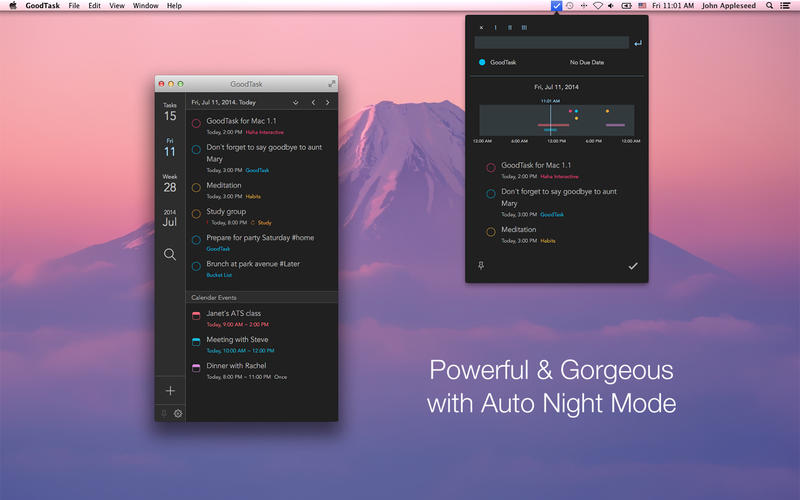The image size is (800, 500).
Task: Click Janet's ATS class calendar icon
Action: coord(196,316)
